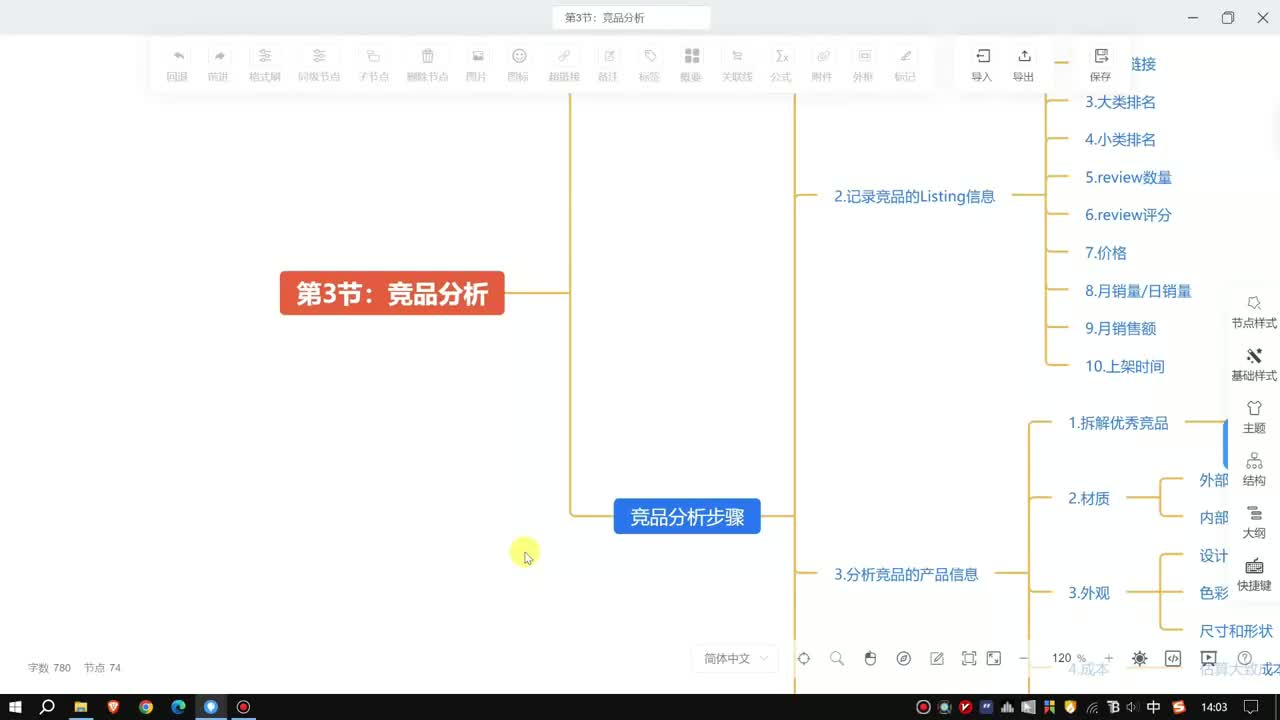Image resolution: width=1280 pixels, height=720 pixels.
Task: Select the 8.月销量/日销量 node
Action: [1138, 291]
